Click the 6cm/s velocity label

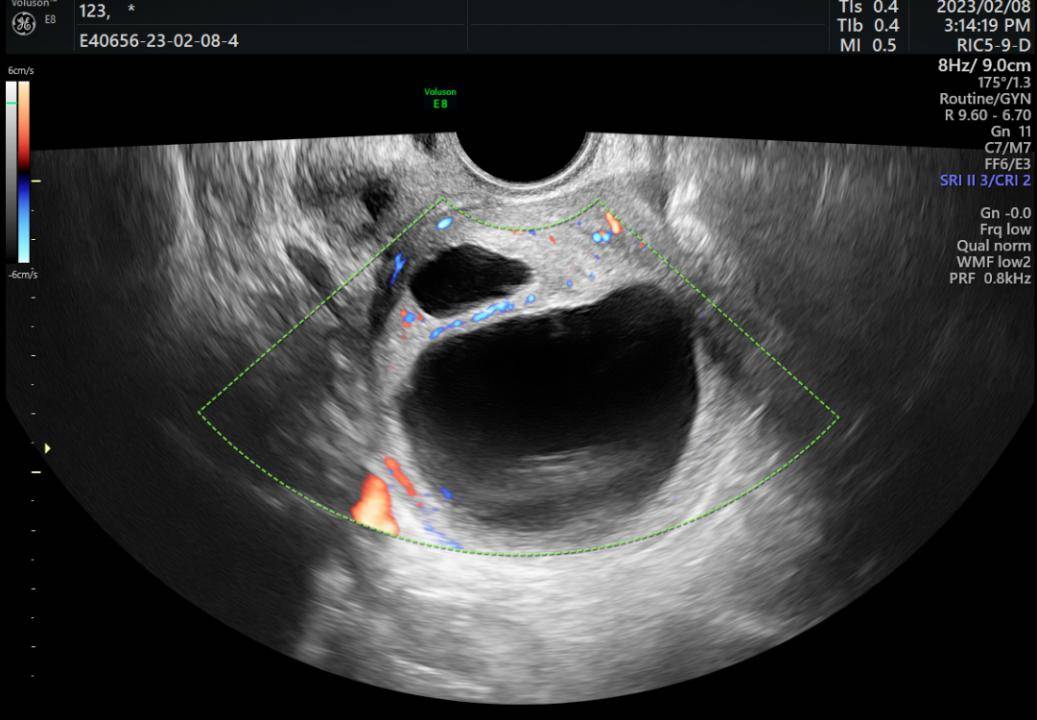tap(21, 70)
